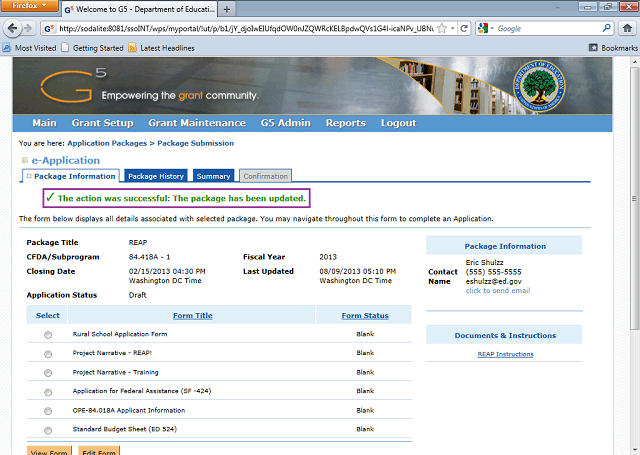Click the Rural School Application Form title
The image size is (640, 455).
pos(120,334)
